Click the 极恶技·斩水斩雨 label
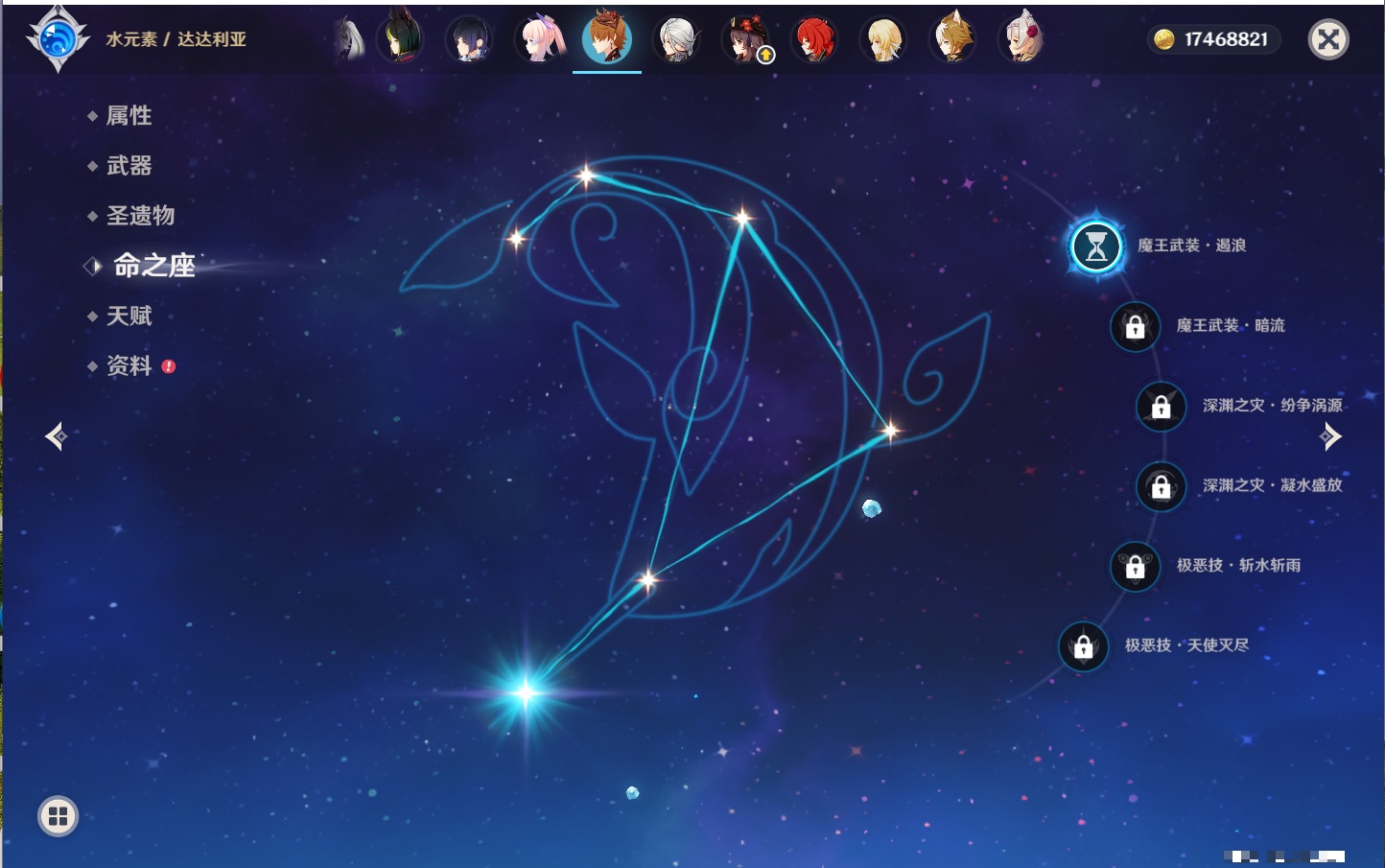This screenshot has height=868, width=1385. (x=1238, y=565)
